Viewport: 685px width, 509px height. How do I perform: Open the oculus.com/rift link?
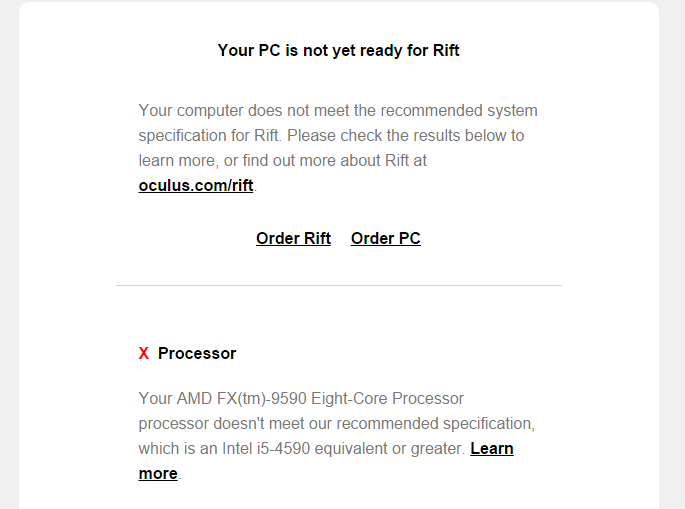click(x=196, y=185)
